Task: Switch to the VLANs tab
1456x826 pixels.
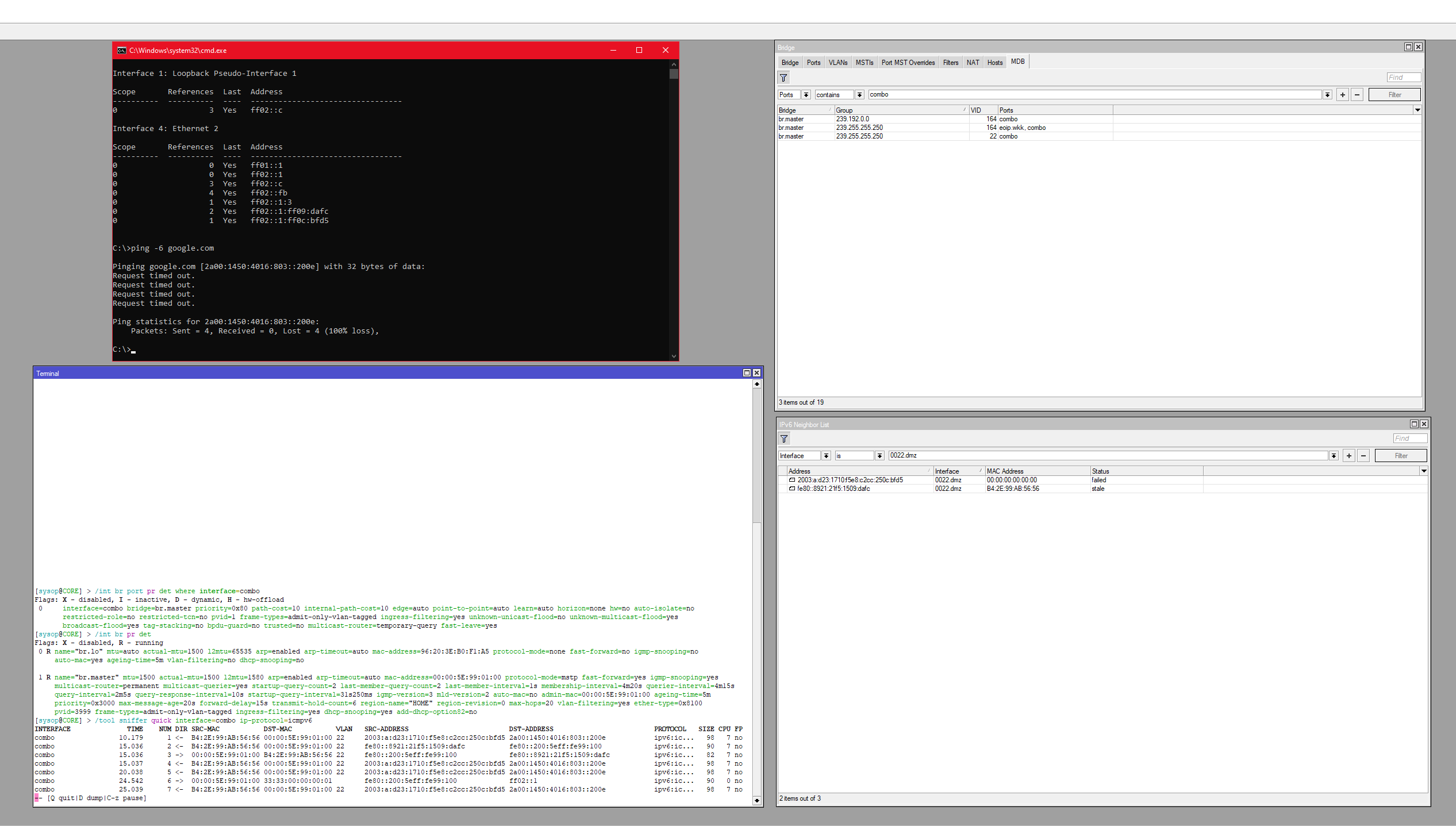Action: coord(838,63)
